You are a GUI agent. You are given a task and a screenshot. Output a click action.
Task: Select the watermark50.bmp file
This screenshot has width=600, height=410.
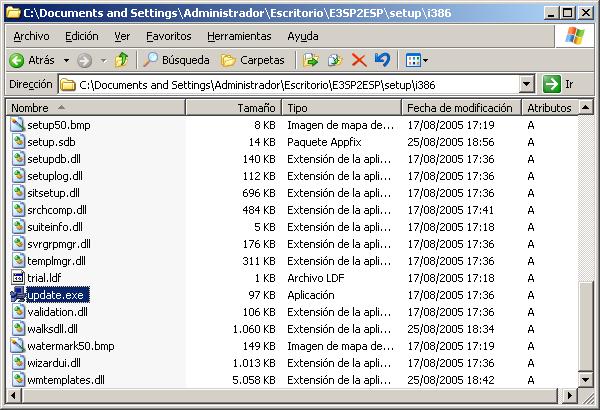tap(70, 345)
